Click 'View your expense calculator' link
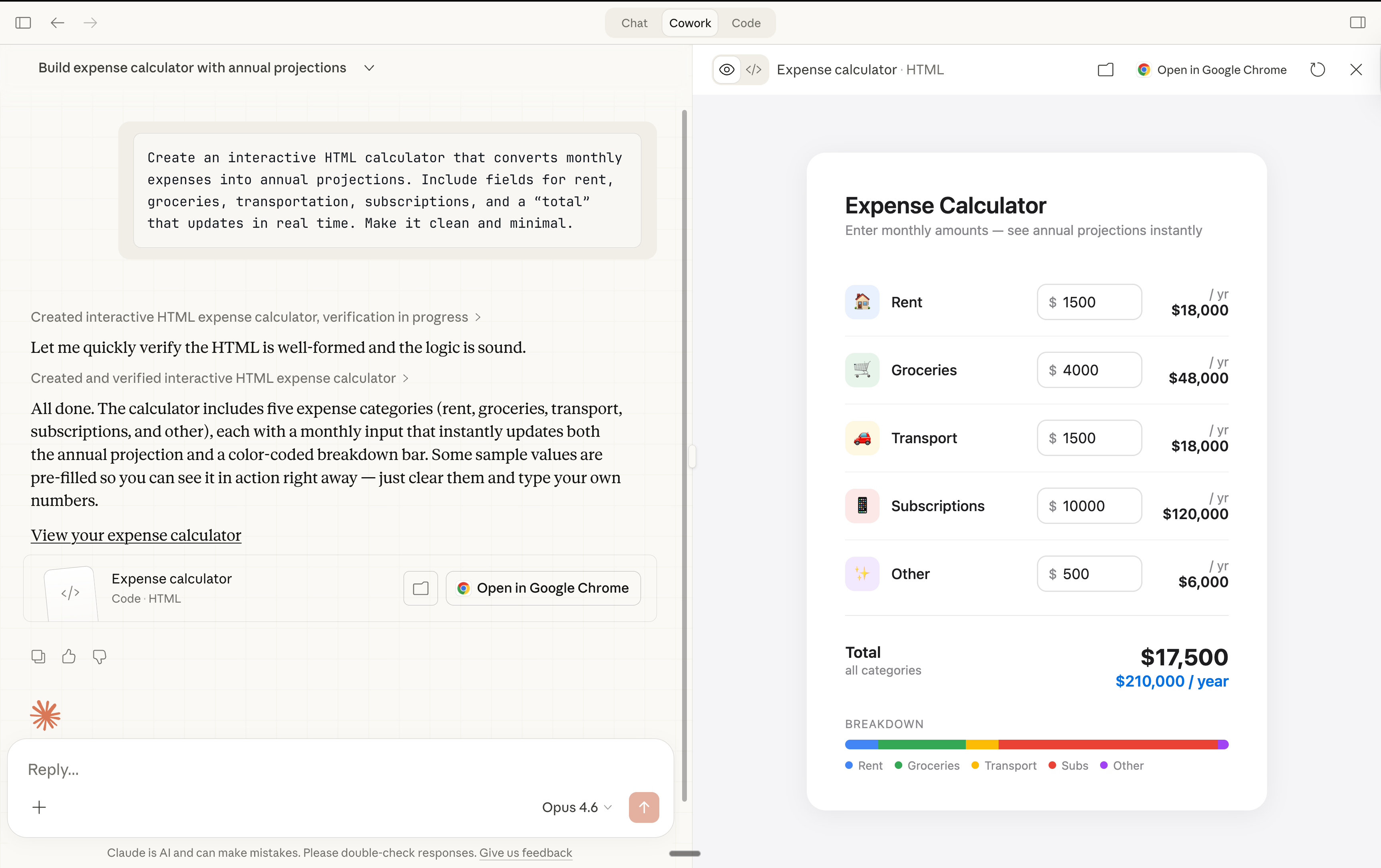This screenshot has width=1381, height=868. (x=136, y=535)
